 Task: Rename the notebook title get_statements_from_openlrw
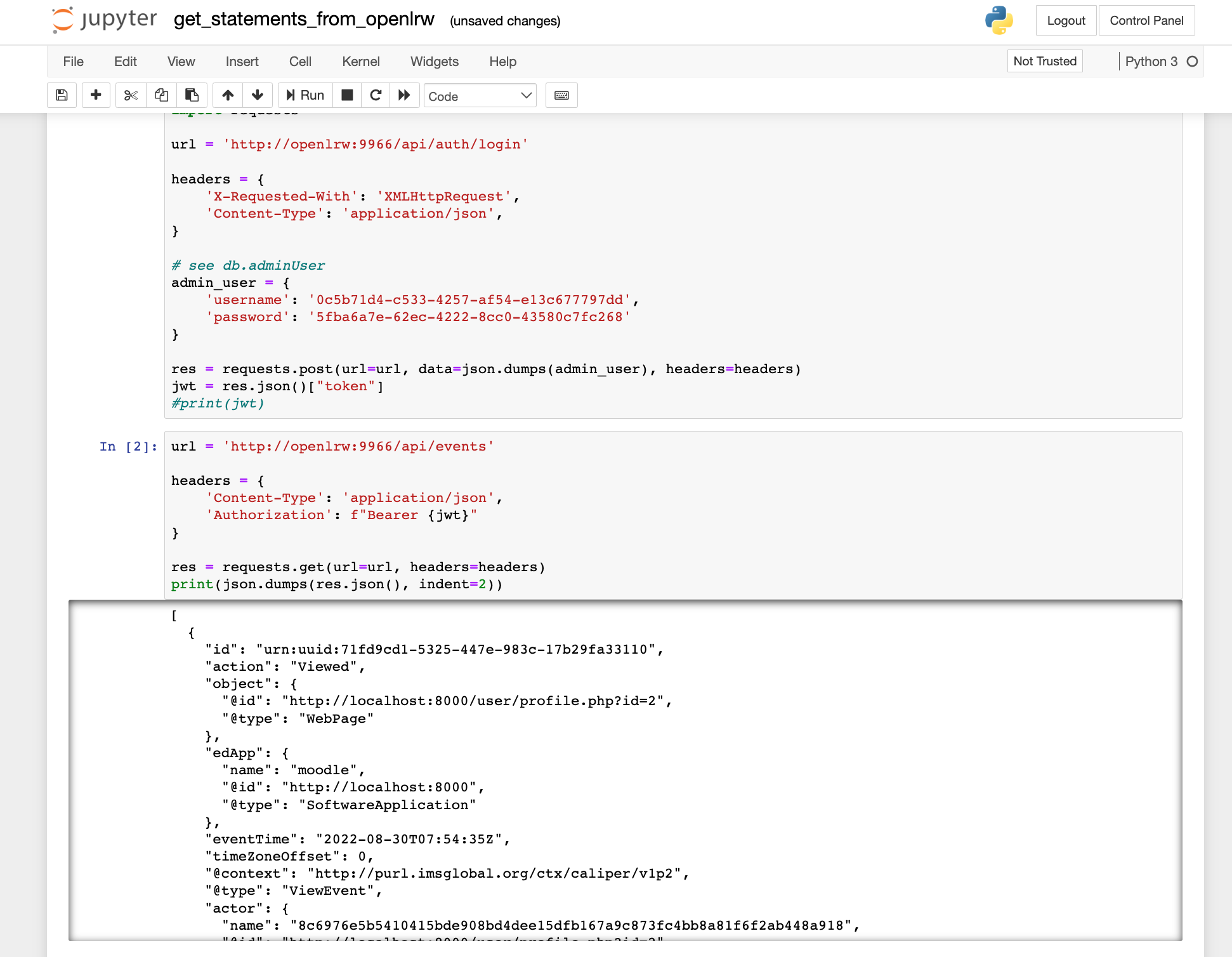point(304,20)
